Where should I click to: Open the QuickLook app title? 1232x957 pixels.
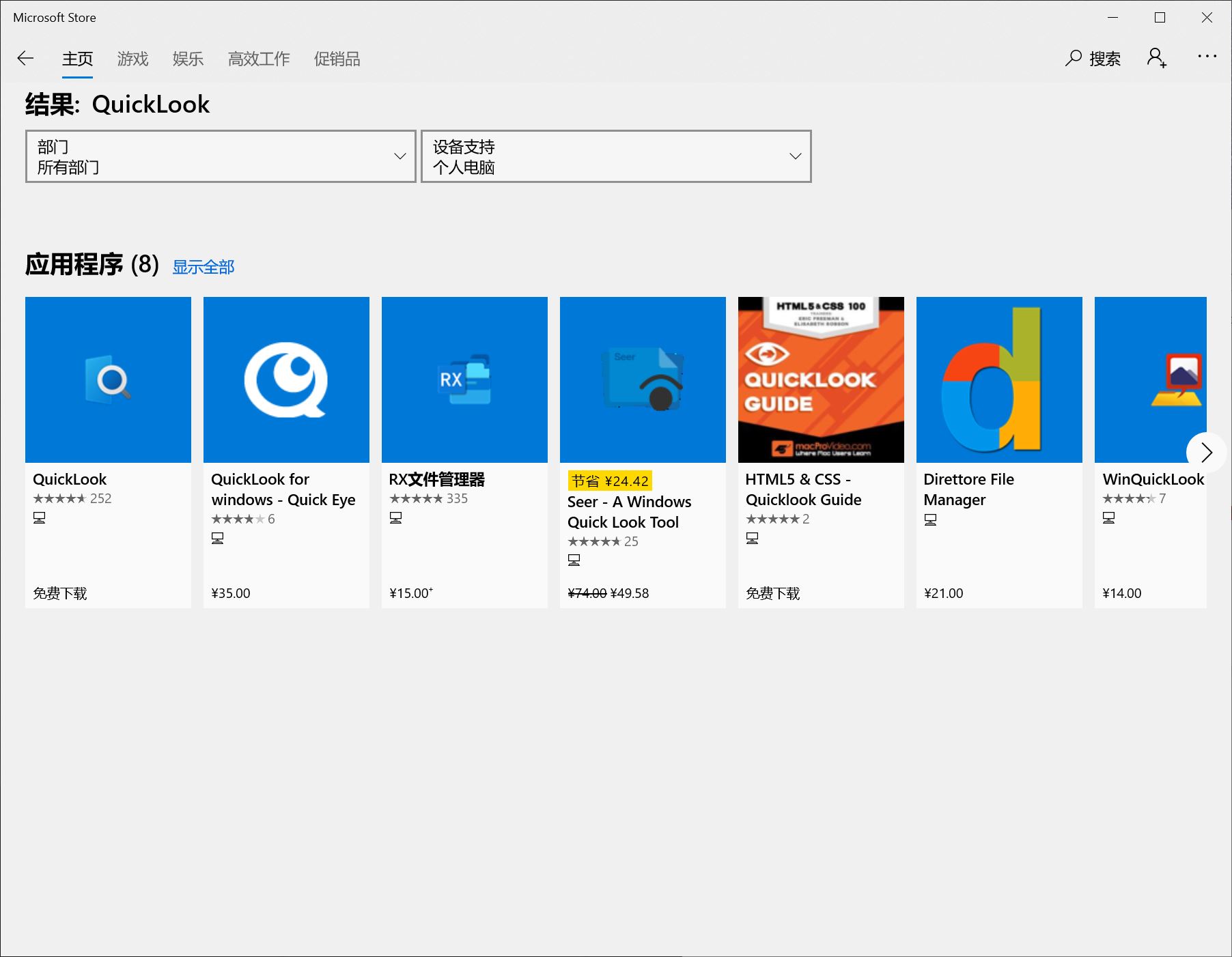[x=70, y=479]
